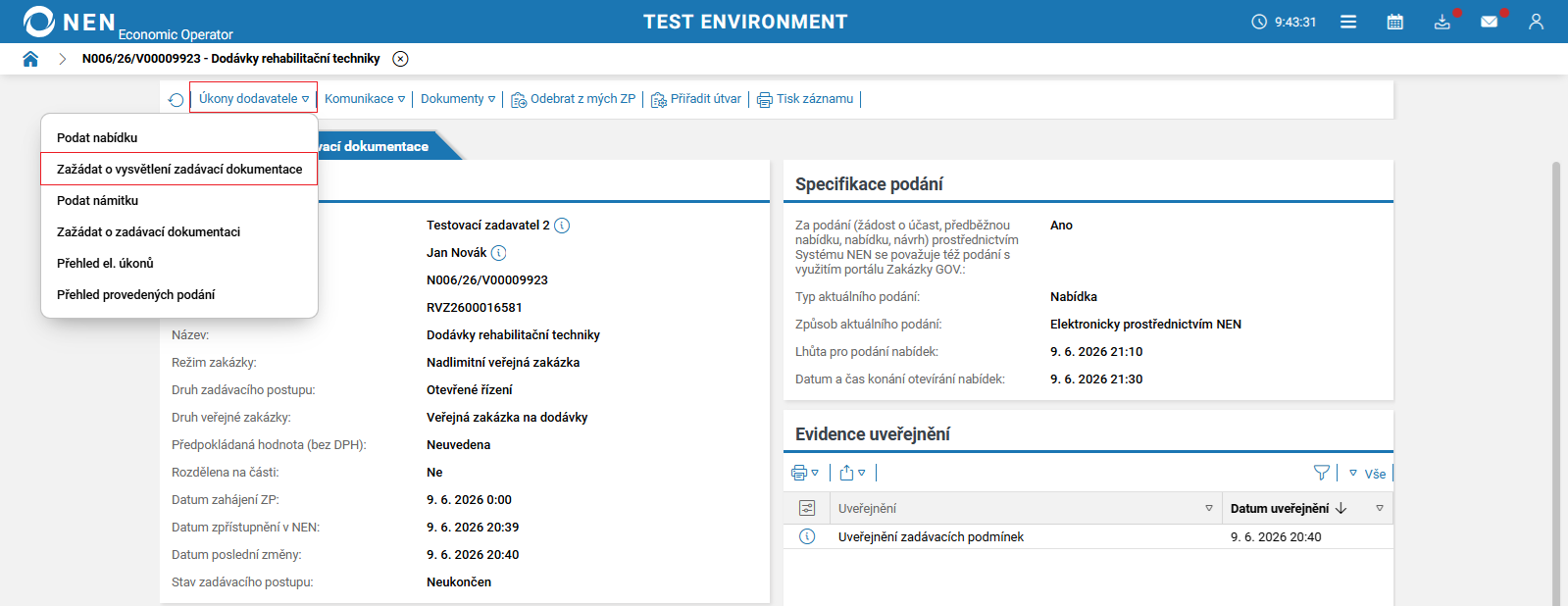Image resolution: width=1568 pixels, height=606 pixels.
Task: Select Podat nabídku menu item
Action: coord(179,137)
